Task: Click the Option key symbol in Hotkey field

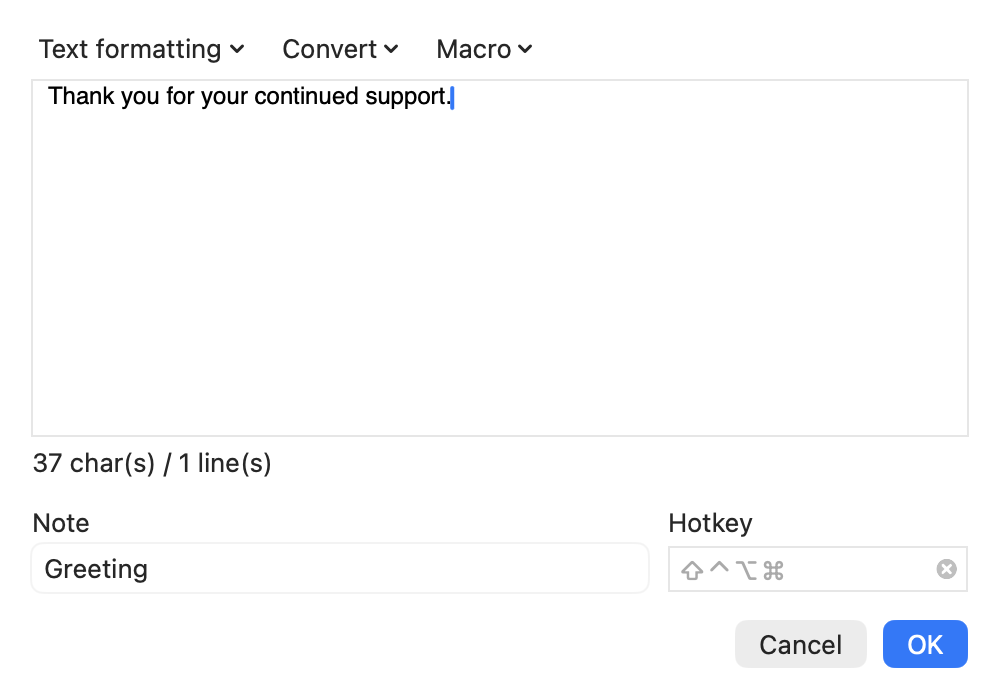Action: click(746, 570)
